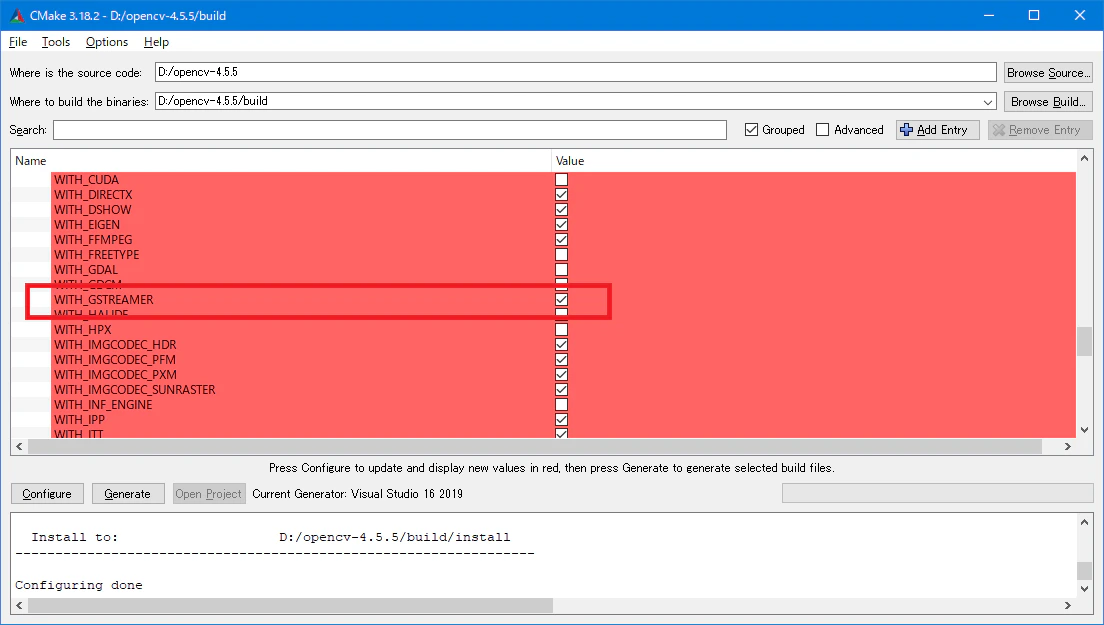Viewport: 1104px width, 625px height.
Task: Check the WITH_GDAL checkbox
Action: (561, 270)
